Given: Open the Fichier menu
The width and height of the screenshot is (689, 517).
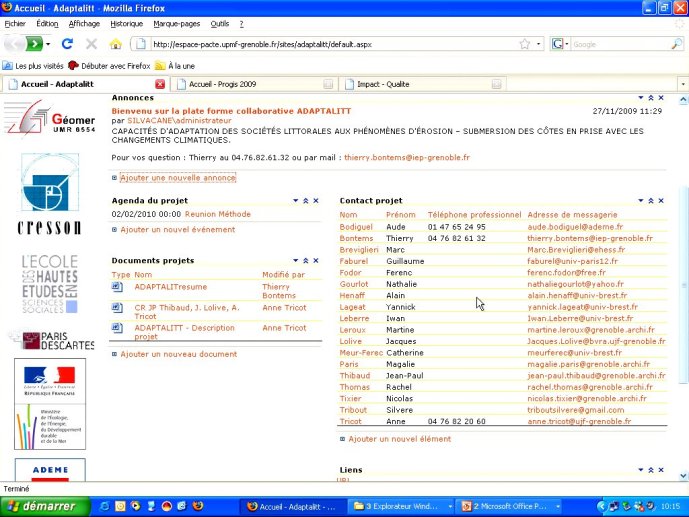Looking at the screenshot, I should (x=15, y=24).
